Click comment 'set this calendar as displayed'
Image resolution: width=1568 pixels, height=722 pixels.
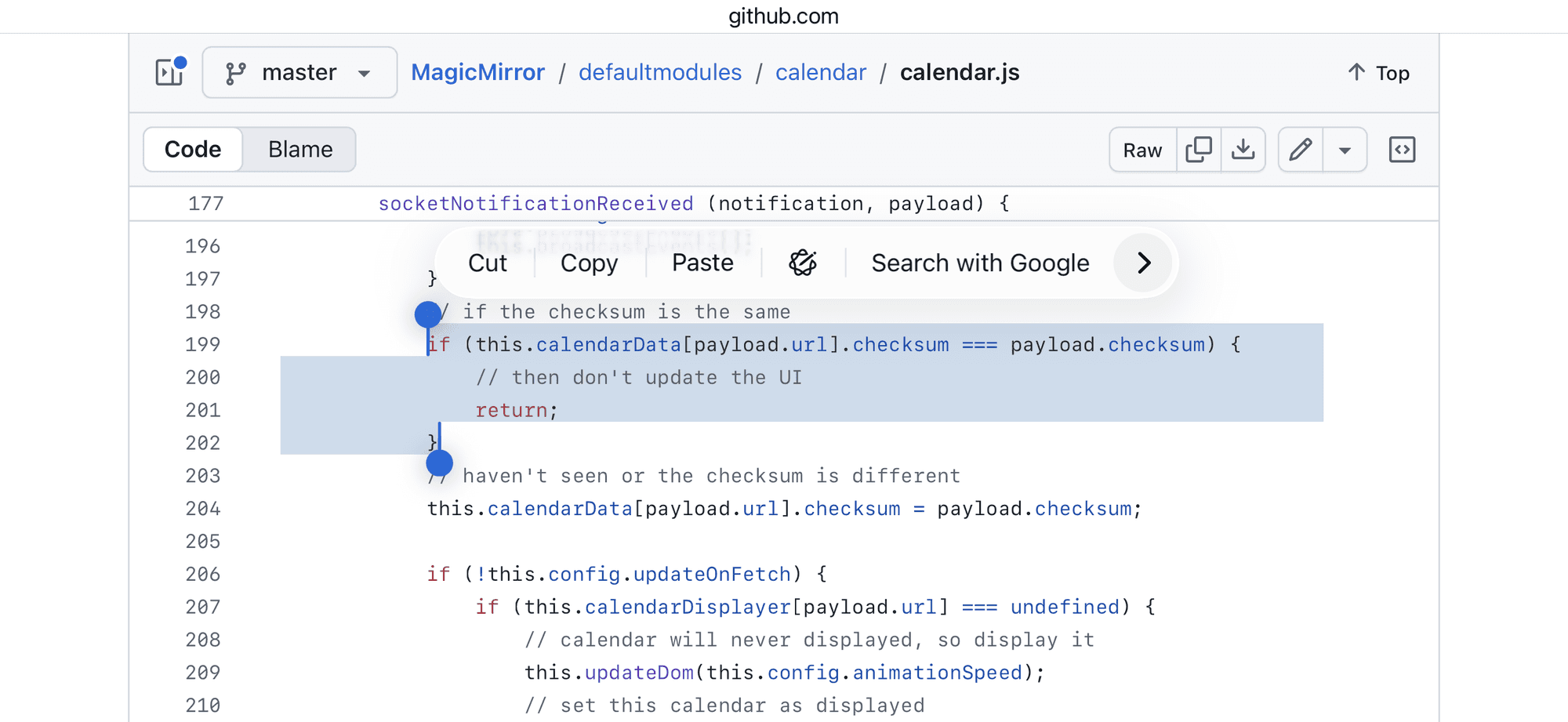pos(724,706)
